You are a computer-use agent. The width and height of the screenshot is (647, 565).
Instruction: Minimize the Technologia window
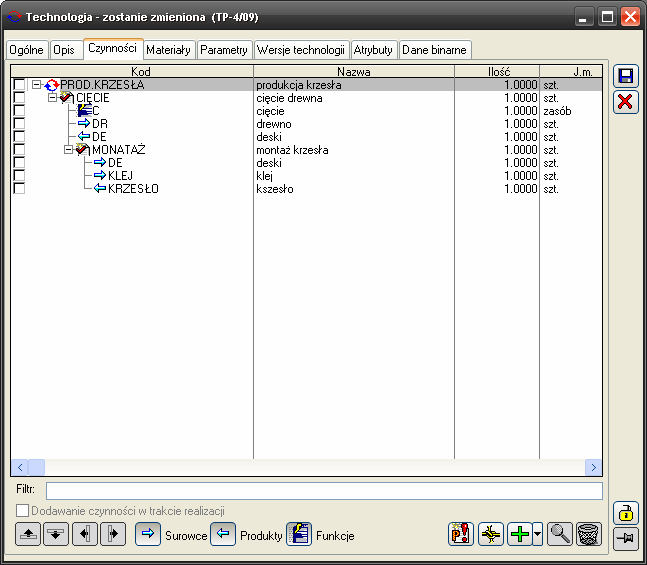point(583,17)
